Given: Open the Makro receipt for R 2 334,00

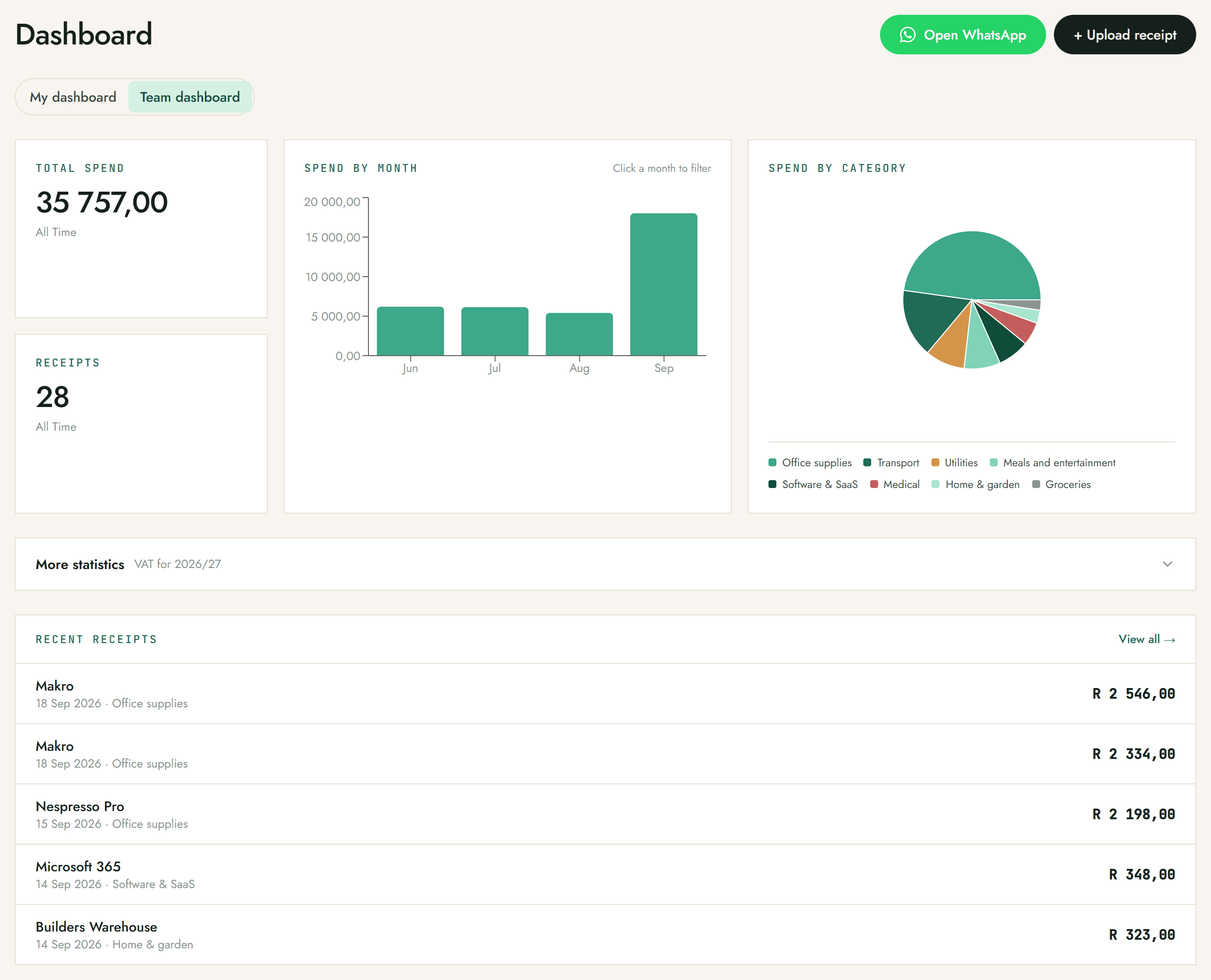Looking at the screenshot, I should (x=605, y=754).
